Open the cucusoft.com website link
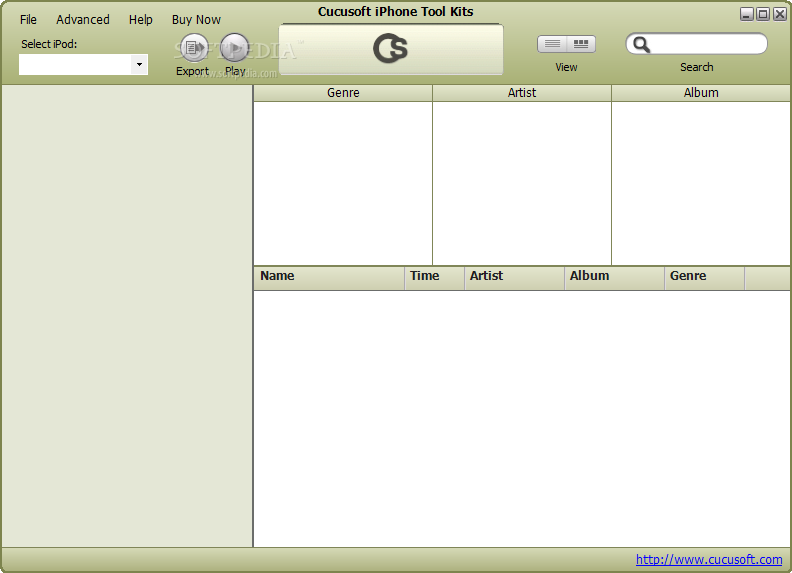 709,559
